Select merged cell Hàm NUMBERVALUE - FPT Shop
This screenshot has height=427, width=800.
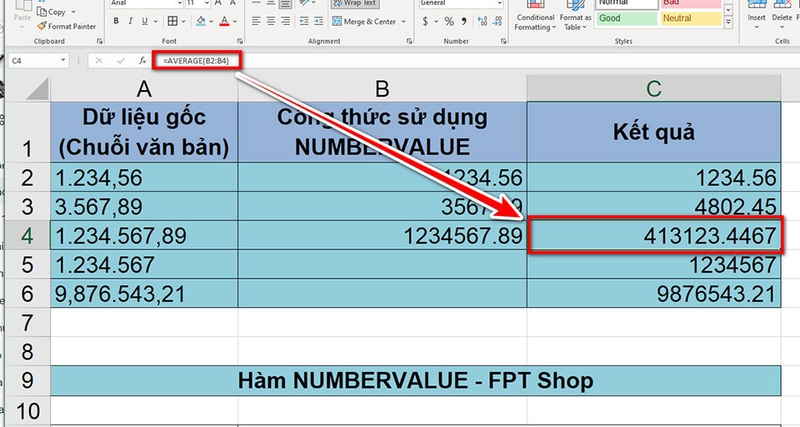coord(415,381)
